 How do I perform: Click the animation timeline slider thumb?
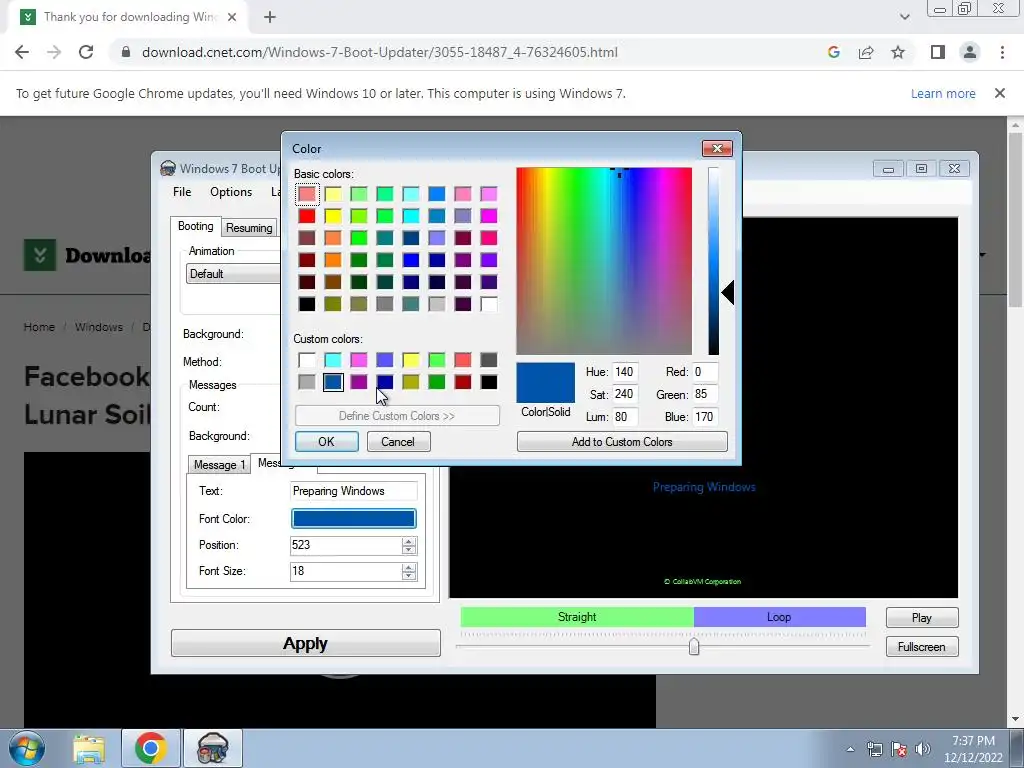pyautogui.click(x=694, y=646)
